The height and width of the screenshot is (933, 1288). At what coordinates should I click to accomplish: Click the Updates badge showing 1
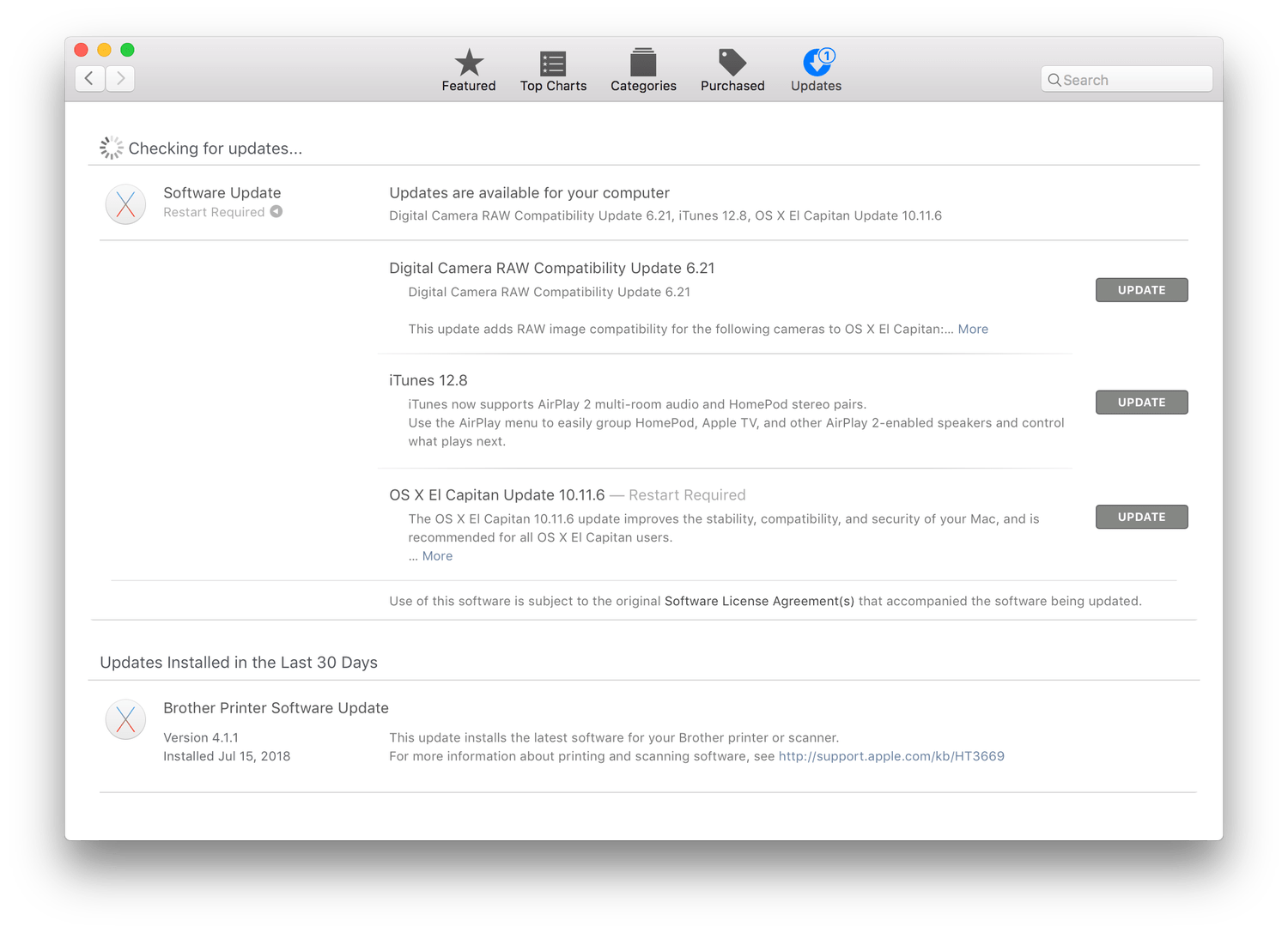(x=826, y=56)
